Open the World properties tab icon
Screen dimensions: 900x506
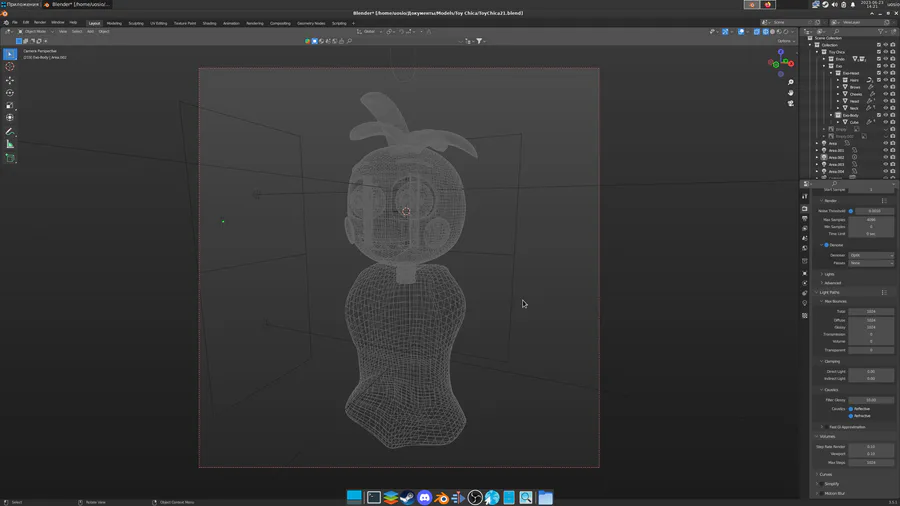point(805,248)
